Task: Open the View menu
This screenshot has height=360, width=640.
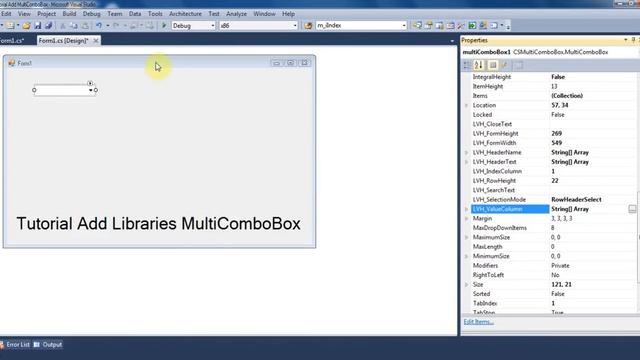Action: coord(24,14)
